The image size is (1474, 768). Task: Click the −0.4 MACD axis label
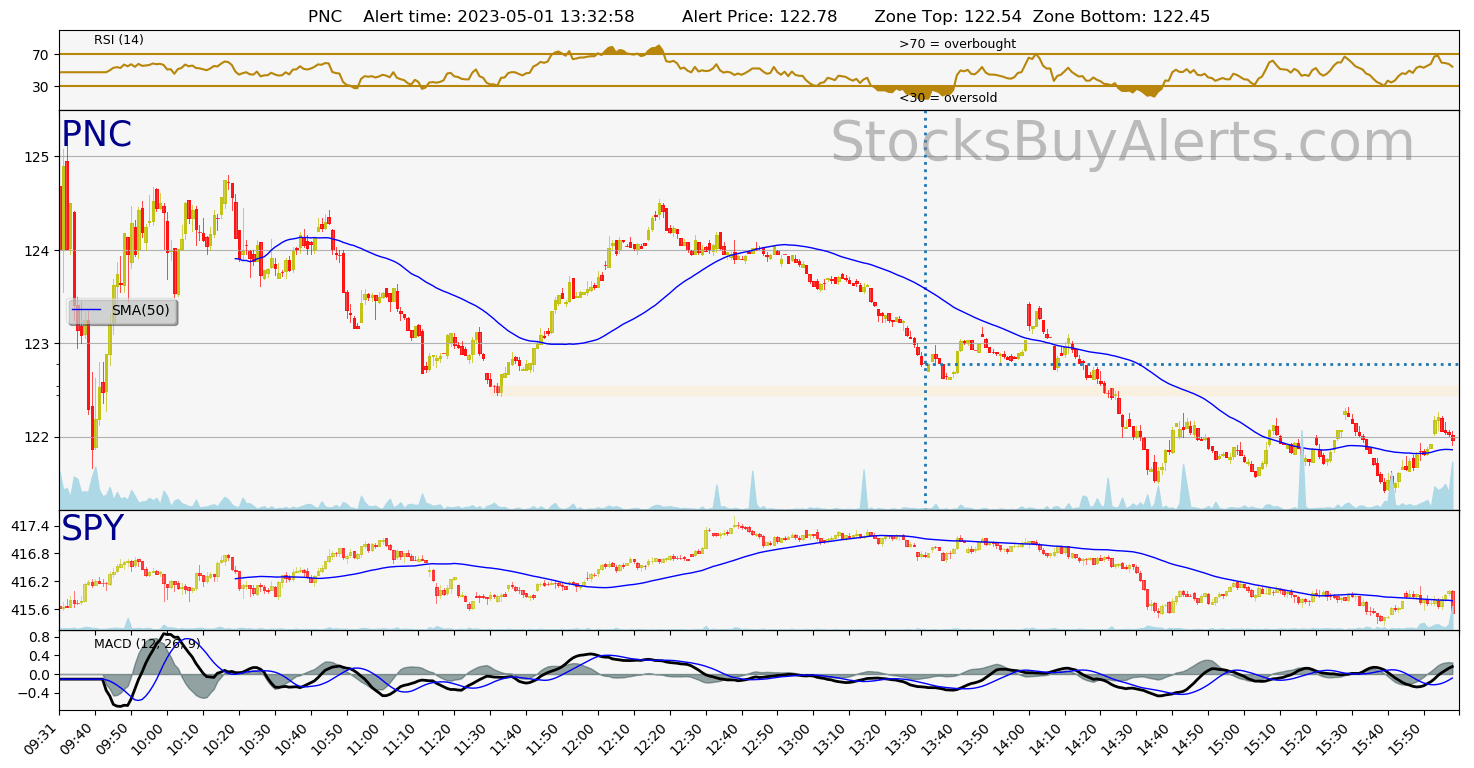34,693
